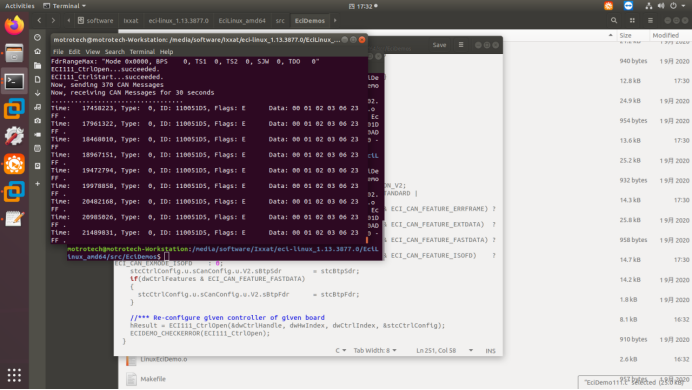Viewport: 692px width, 390px height.
Task: Open Firefox from the dock
Action: [x=14, y=25]
